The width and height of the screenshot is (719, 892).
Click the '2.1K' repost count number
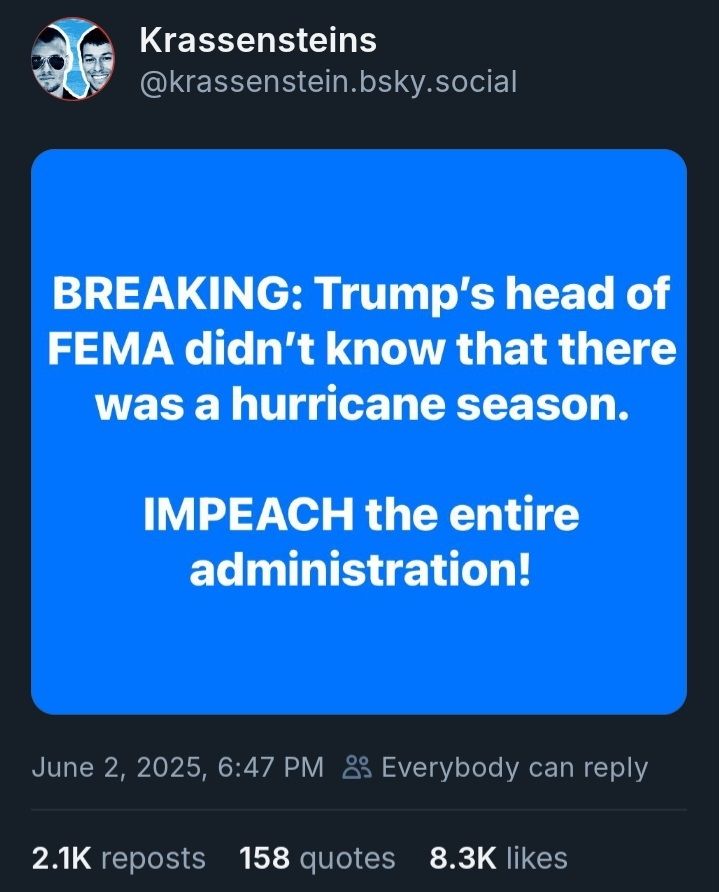coord(62,858)
